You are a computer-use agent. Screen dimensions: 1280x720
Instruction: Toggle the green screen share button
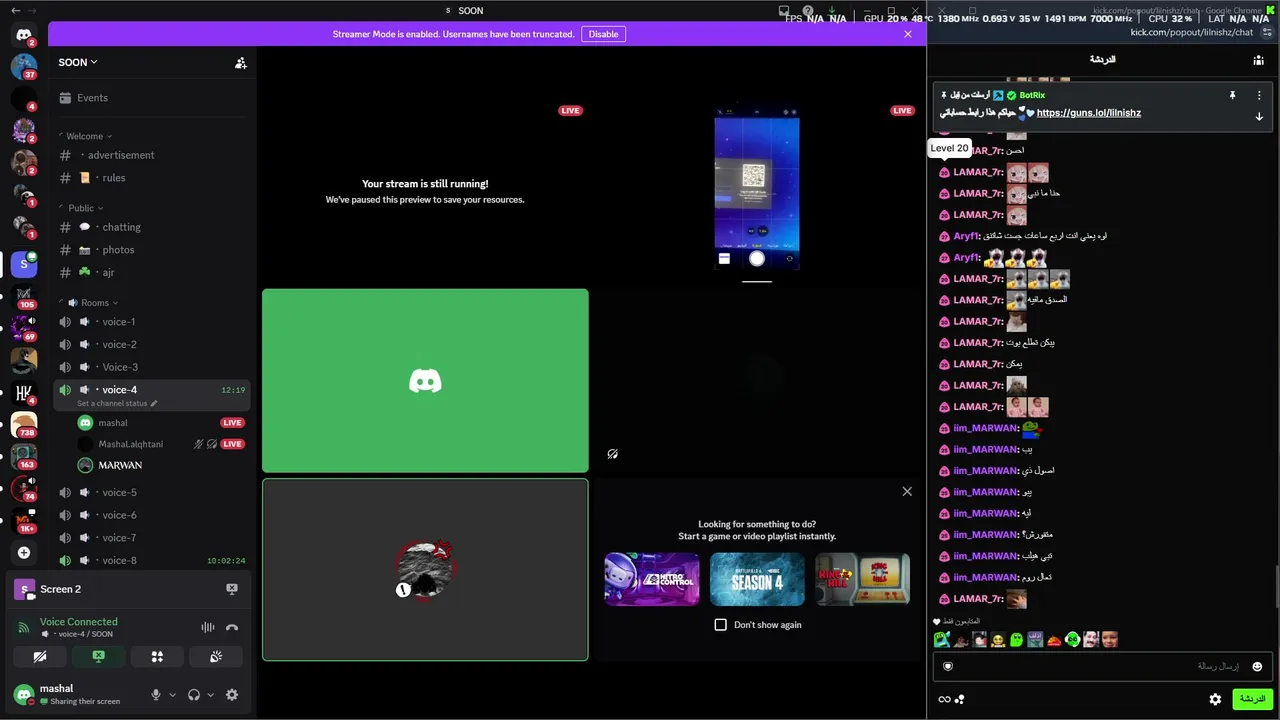pyautogui.click(x=98, y=657)
